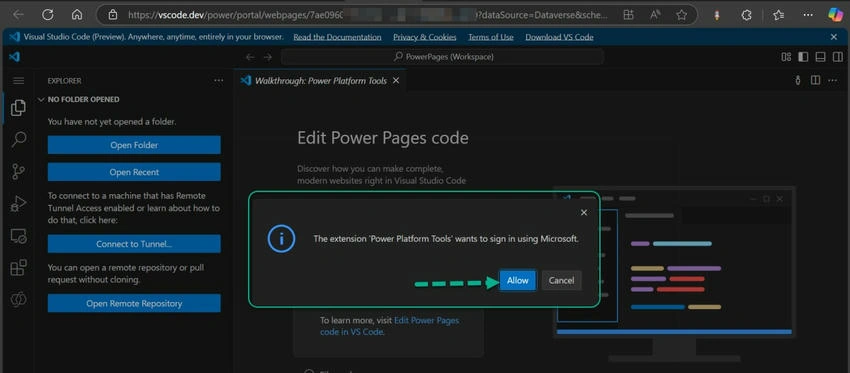Viewport: 850px width, 373px height.
Task: Click the Open Recent button
Action: [x=134, y=172]
